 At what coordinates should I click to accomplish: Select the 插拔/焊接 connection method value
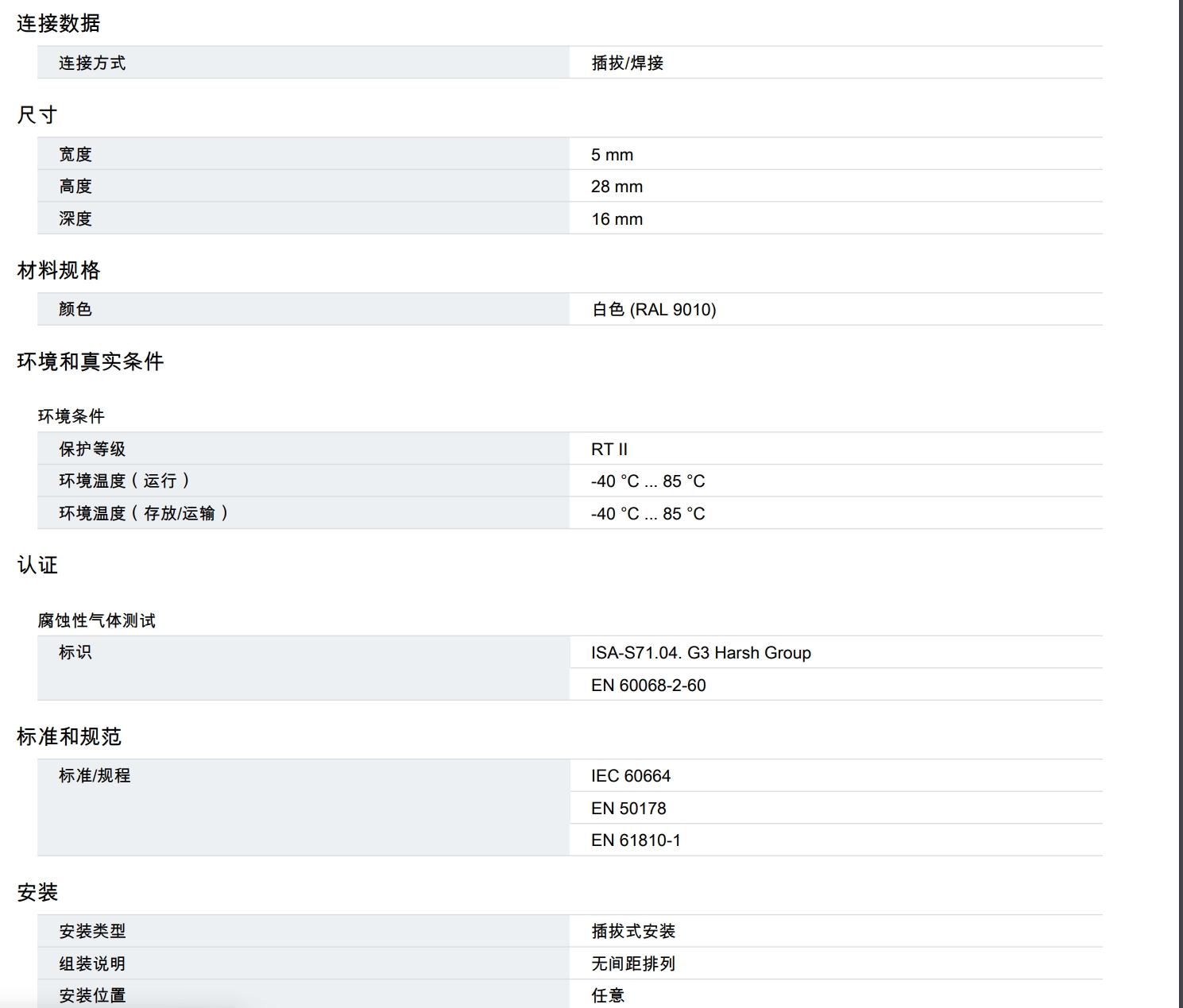pos(627,63)
